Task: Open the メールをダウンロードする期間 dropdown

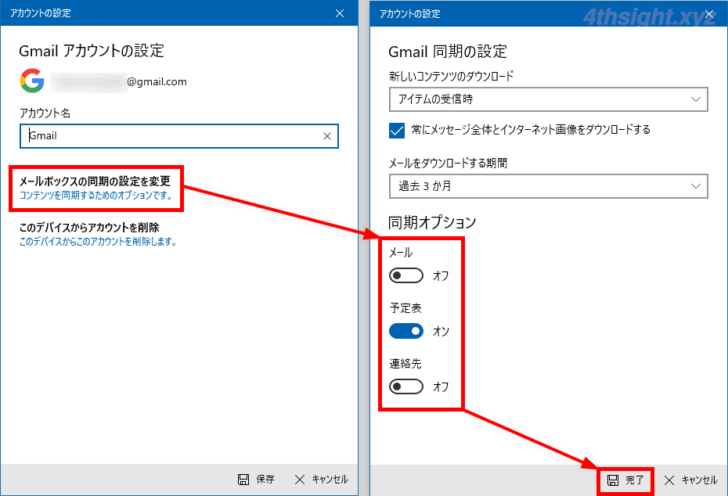Action: click(x=548, y=186)
